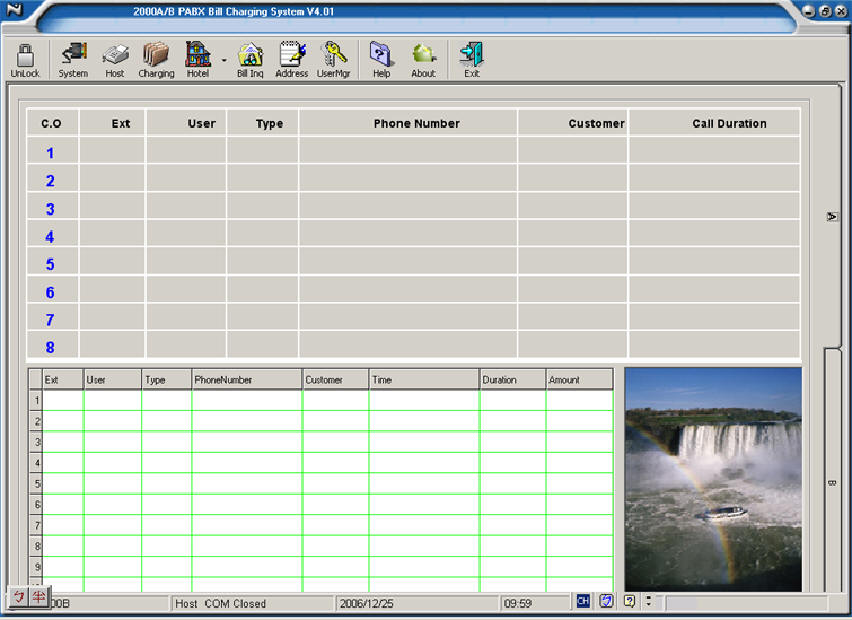The height and width of the screenshot is (620, 852).
Task: Click the Phone Number column header
Action: (416, 124)
